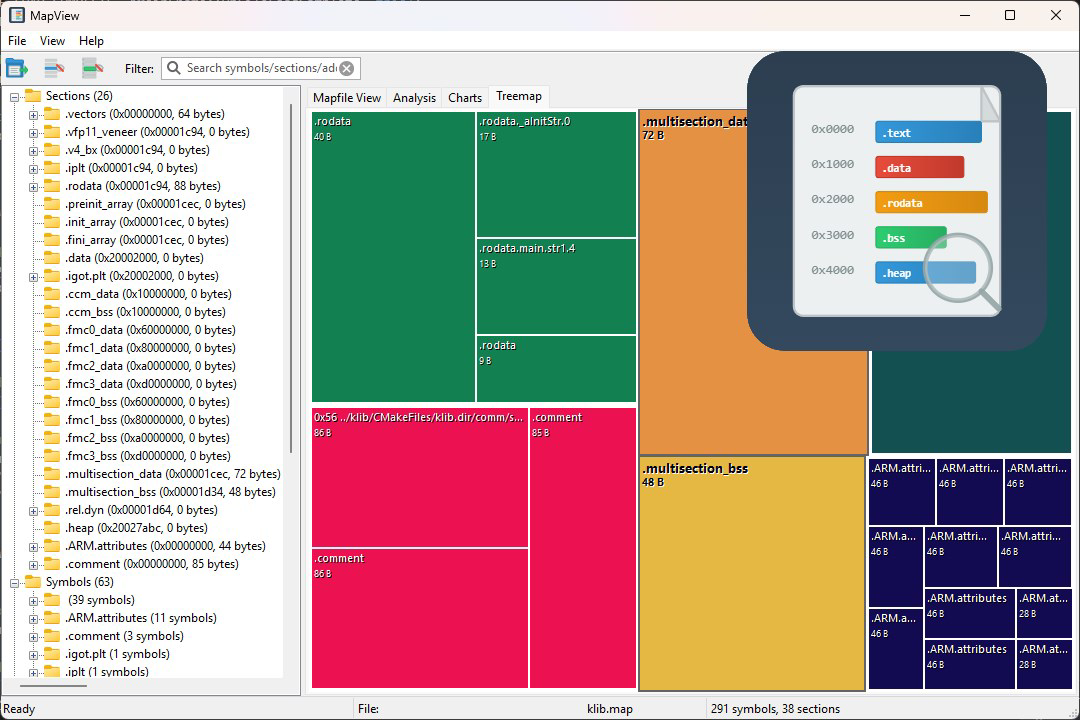Switch to the Analysis tab
Viewport: 1080px width, 720px height.
tap(414, 98)
